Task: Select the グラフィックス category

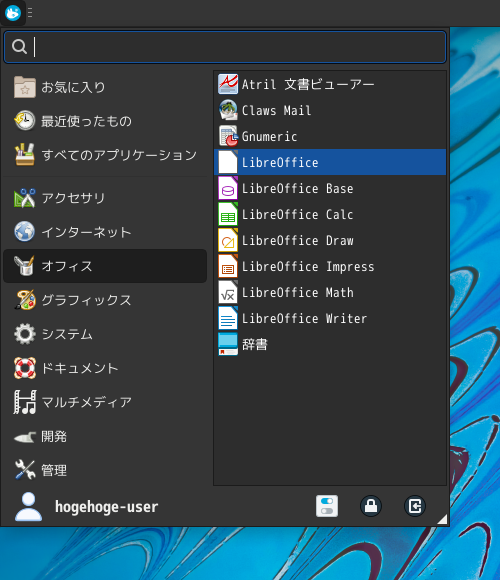Action: click(105, 300)
